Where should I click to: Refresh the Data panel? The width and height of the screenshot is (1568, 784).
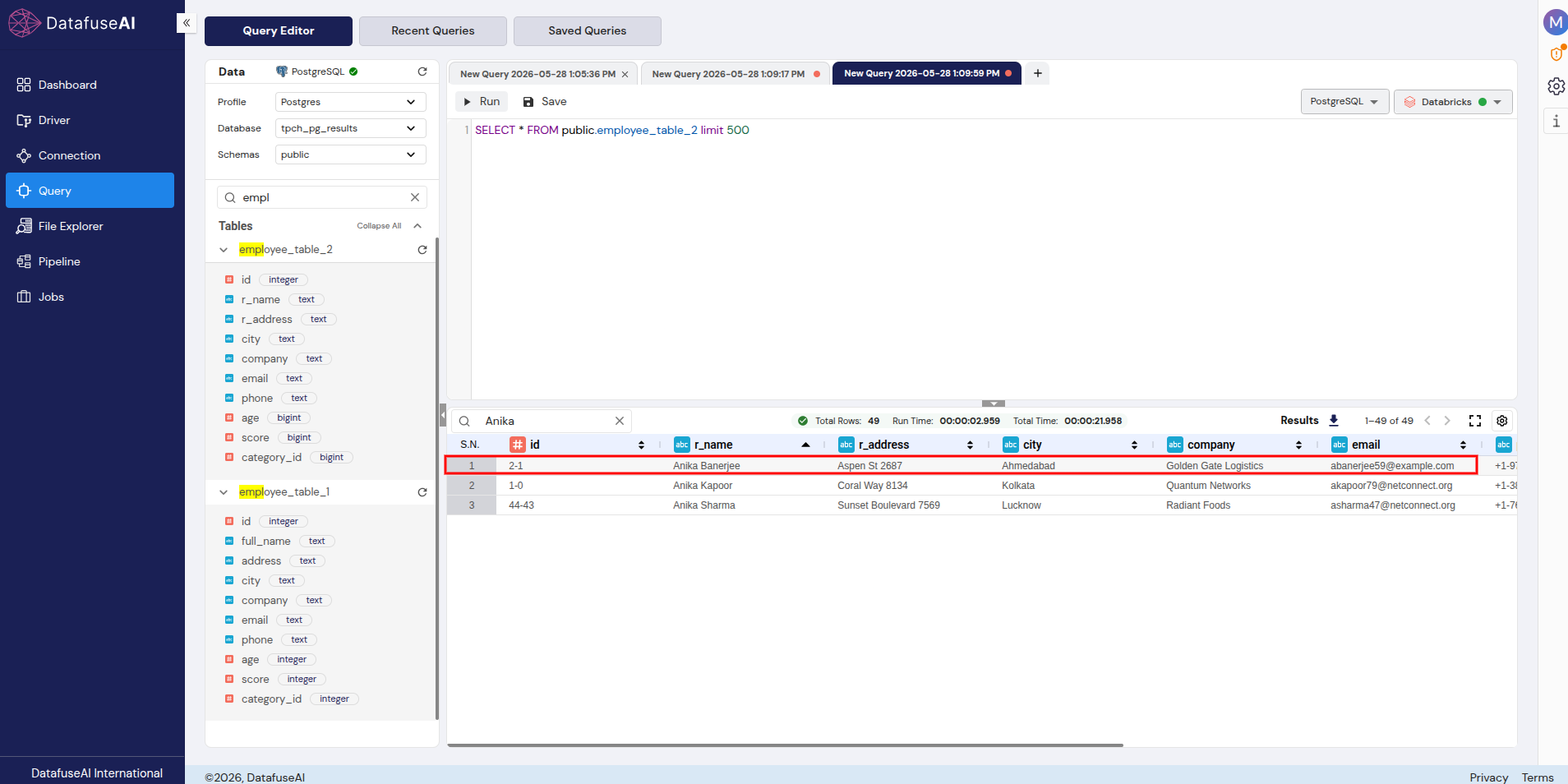click(422, 71)
